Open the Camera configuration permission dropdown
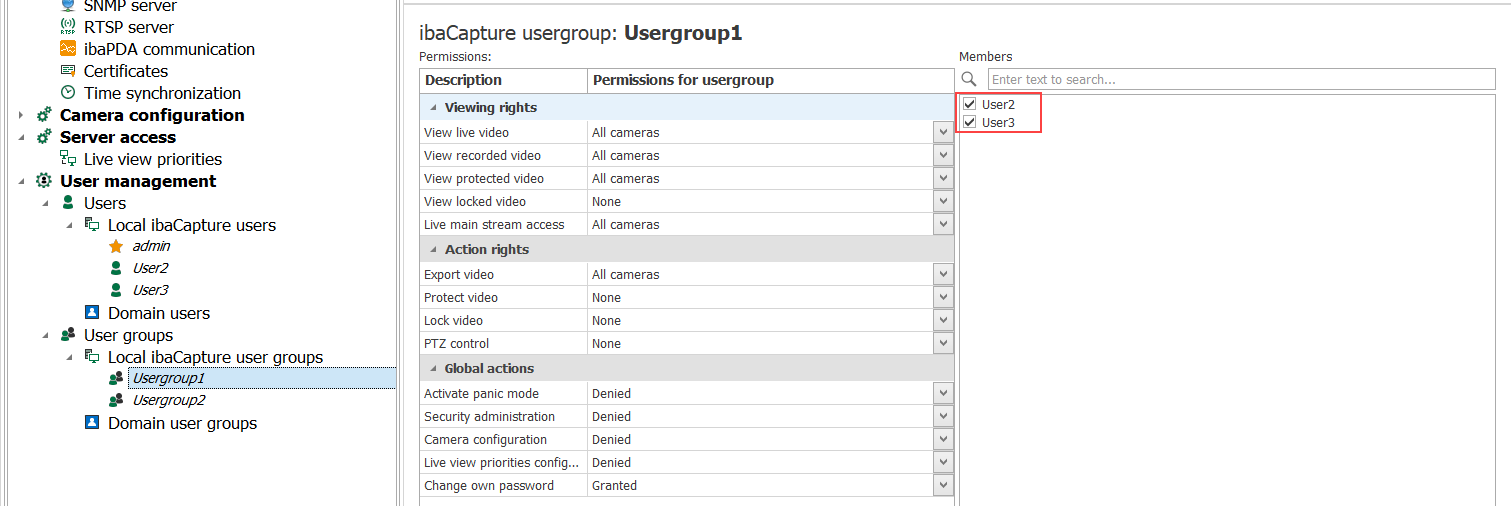The width and height of the screenshot is (1511, 506). coord(943,439)
